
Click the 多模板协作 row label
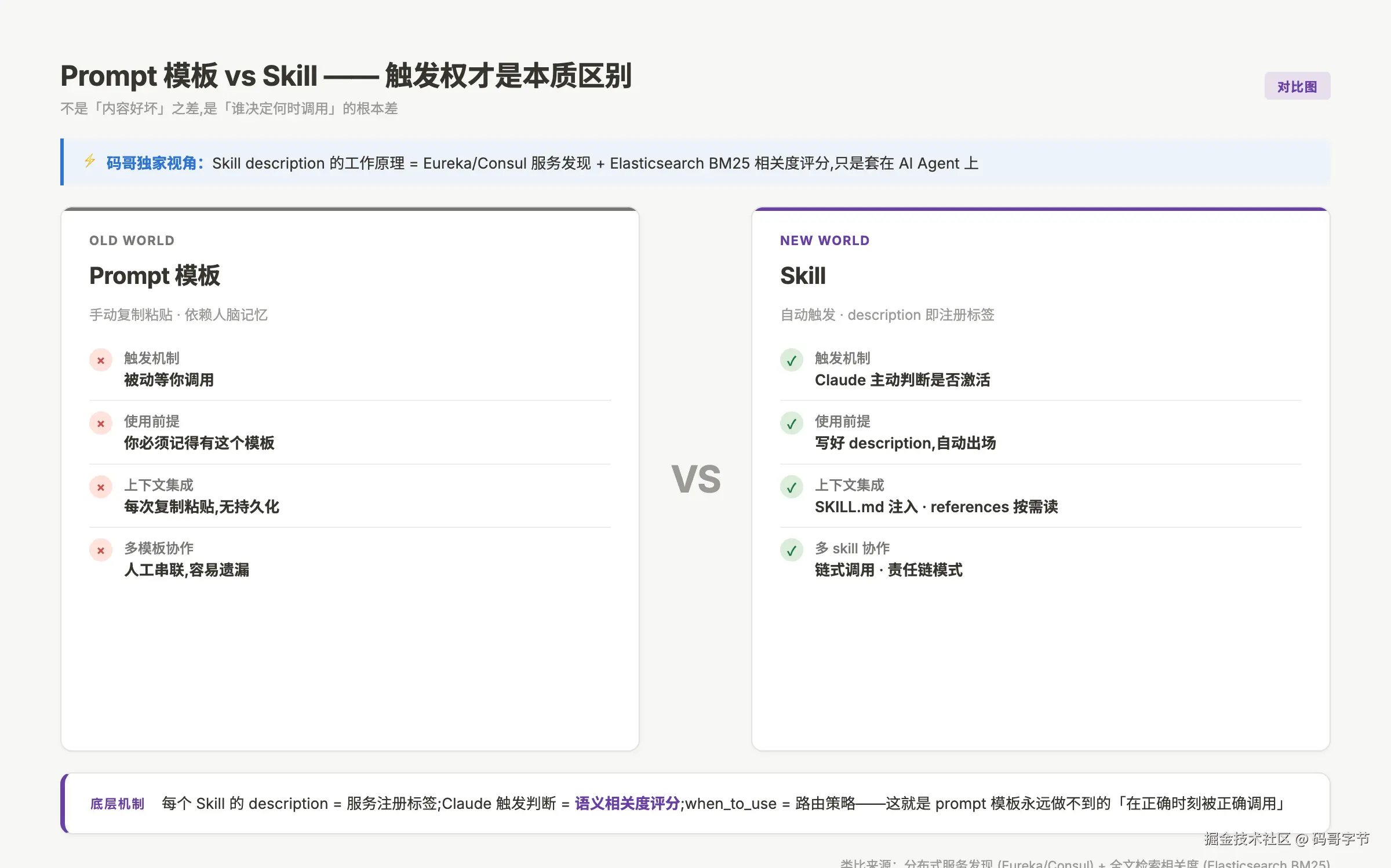[159, 548]
